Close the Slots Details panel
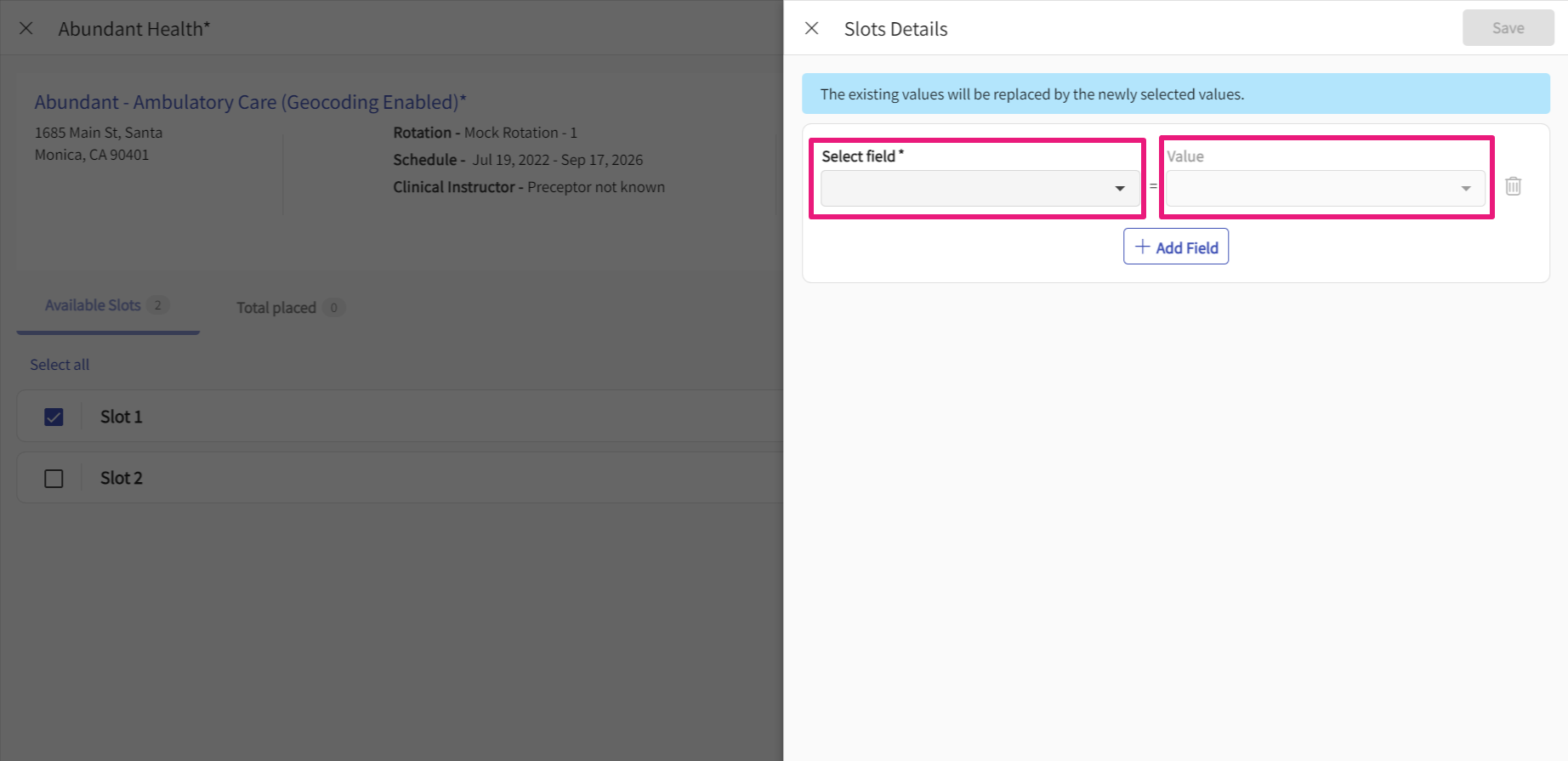The height and width of the screenshot is (761, 1568). pos(812,28)
